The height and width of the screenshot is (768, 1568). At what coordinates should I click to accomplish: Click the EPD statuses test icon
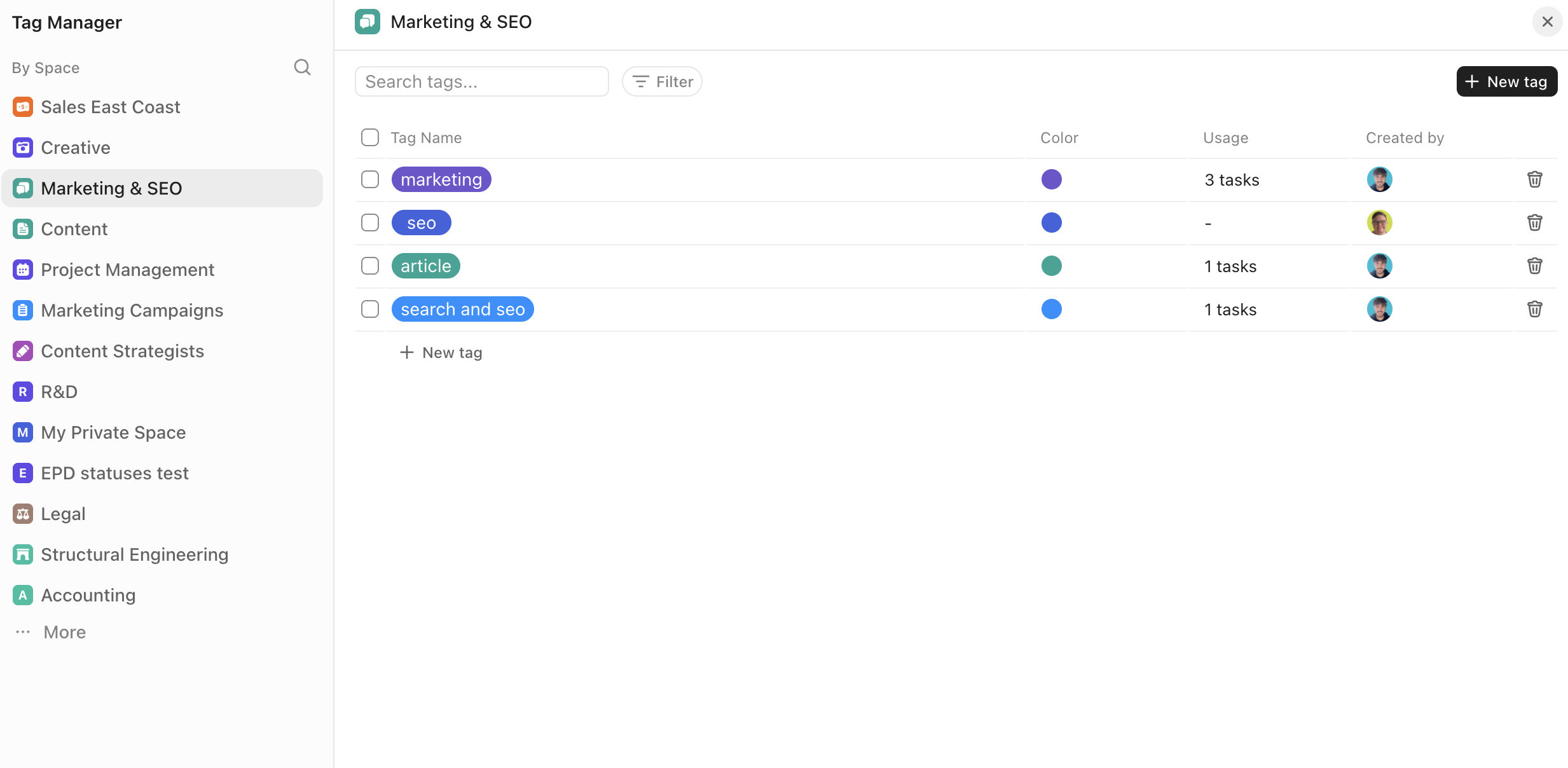[23, 473]
